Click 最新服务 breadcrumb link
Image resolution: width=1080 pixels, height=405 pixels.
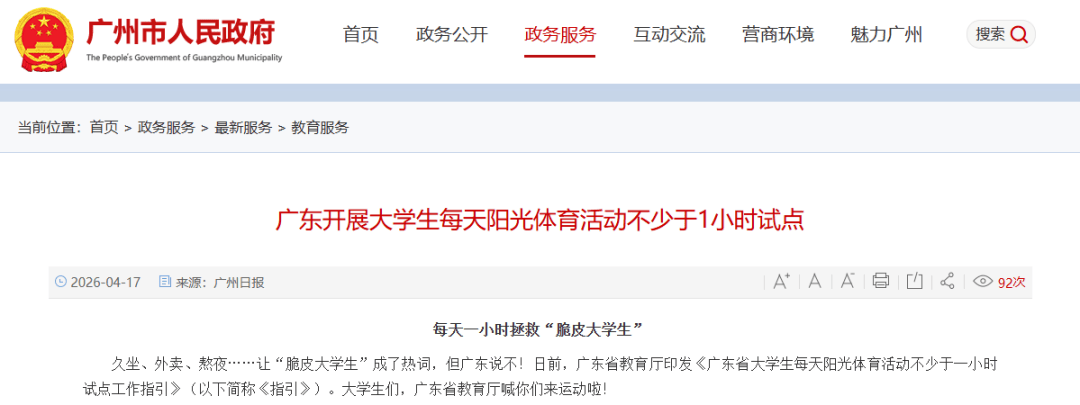click(243, 127)
